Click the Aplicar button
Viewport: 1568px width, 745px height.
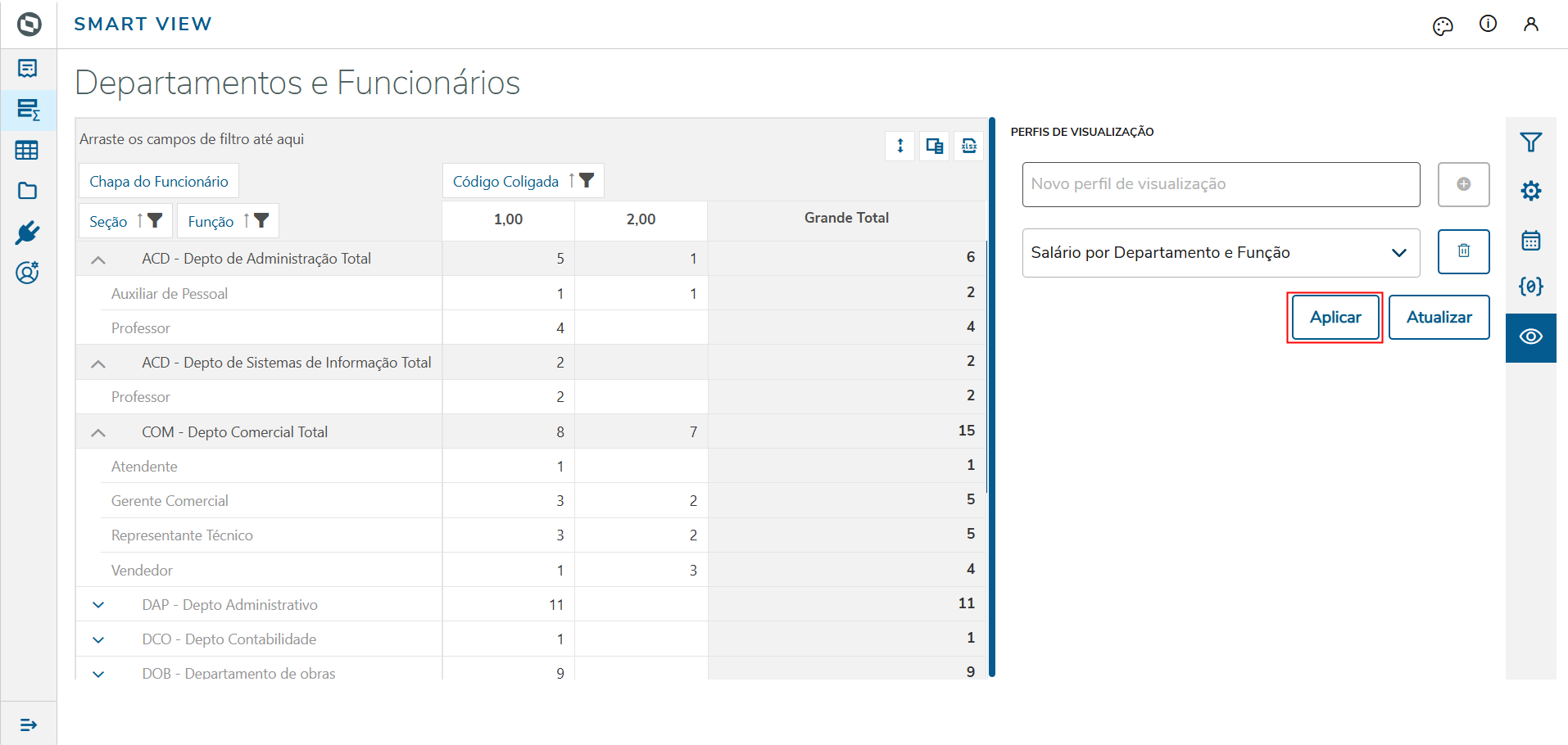1335,318
